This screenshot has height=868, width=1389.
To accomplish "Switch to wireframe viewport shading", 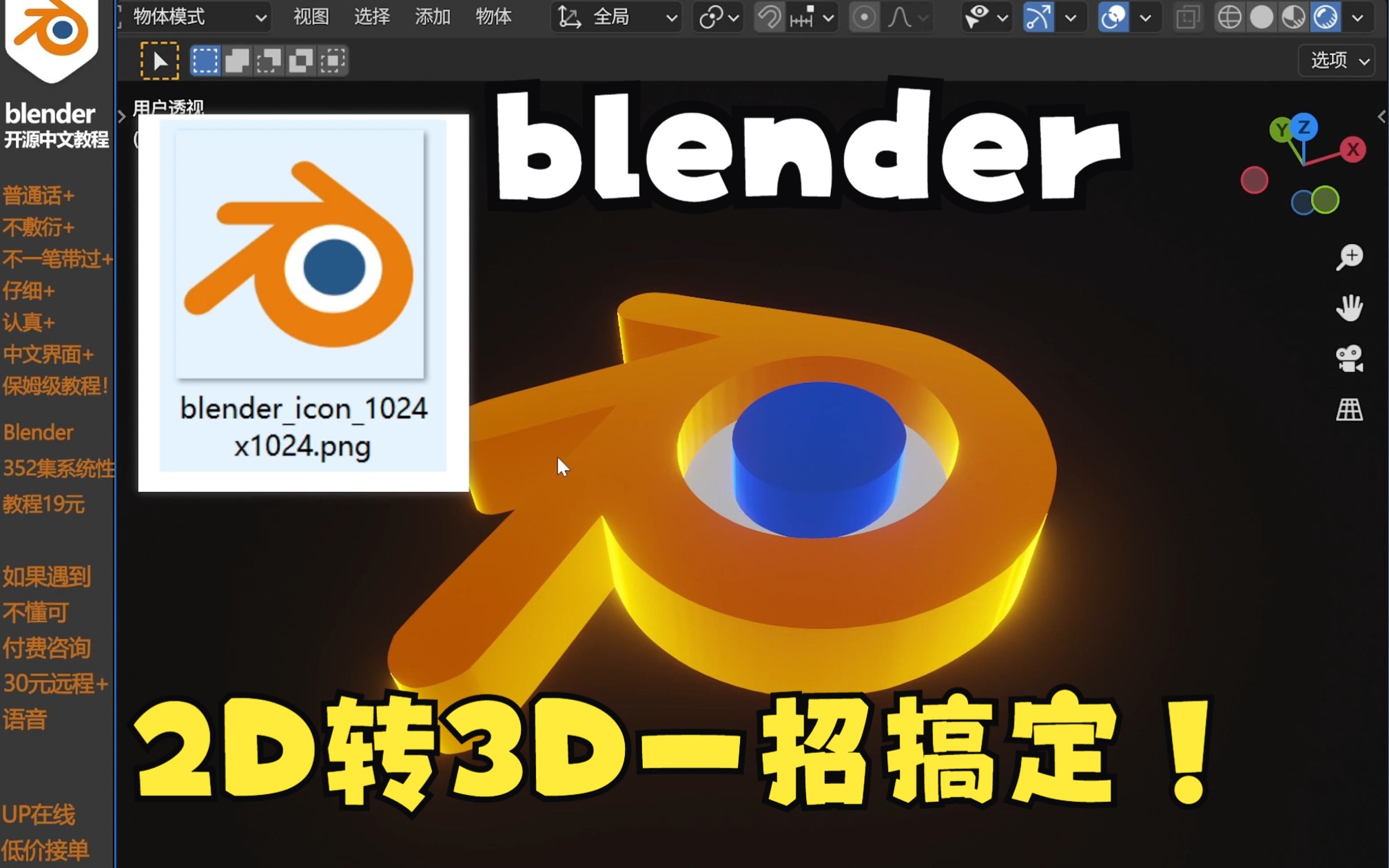I will pos(1229,17).
